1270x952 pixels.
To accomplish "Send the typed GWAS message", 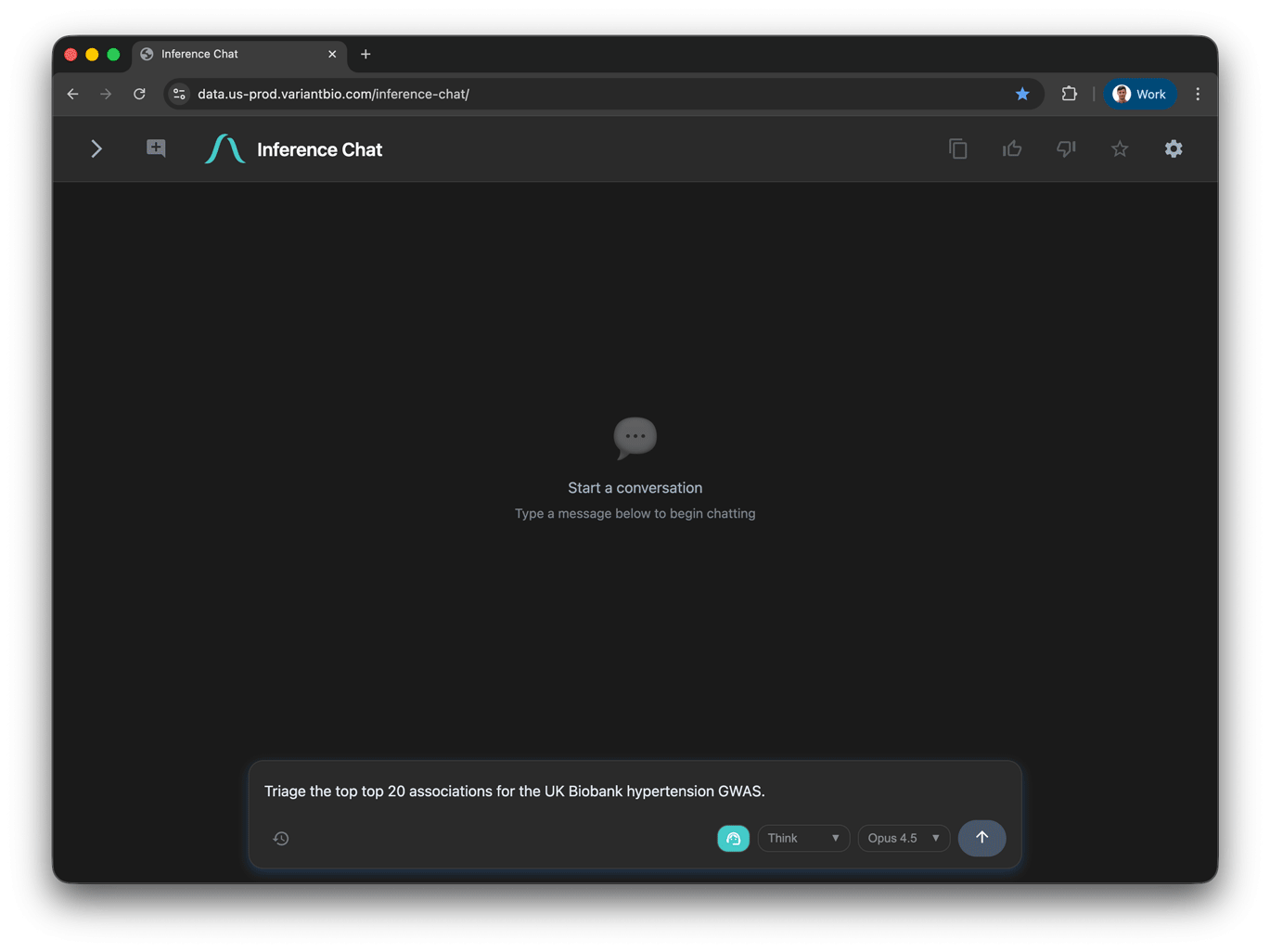I will (981, 838).
